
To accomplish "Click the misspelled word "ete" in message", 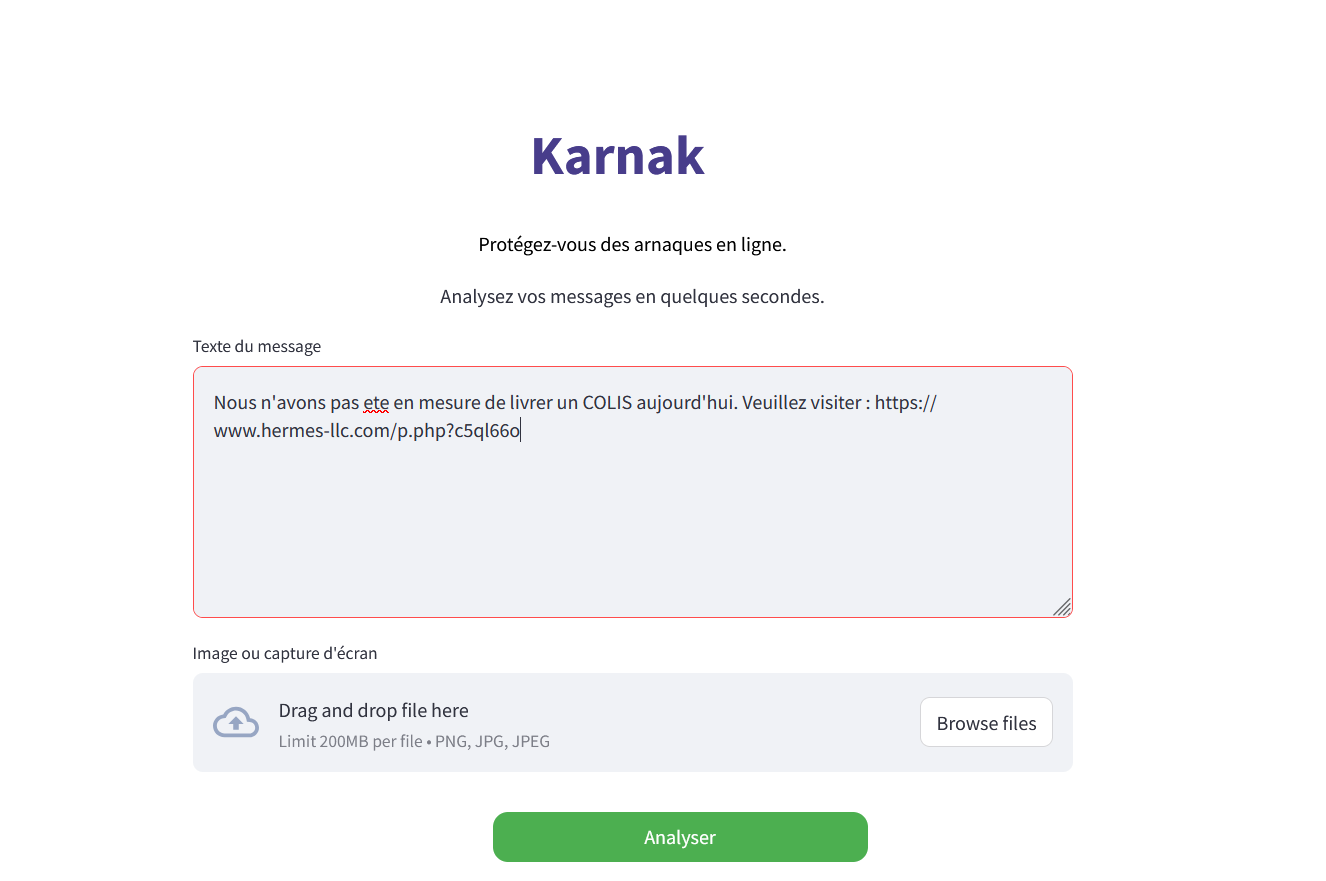I will (x=376, y=403).
